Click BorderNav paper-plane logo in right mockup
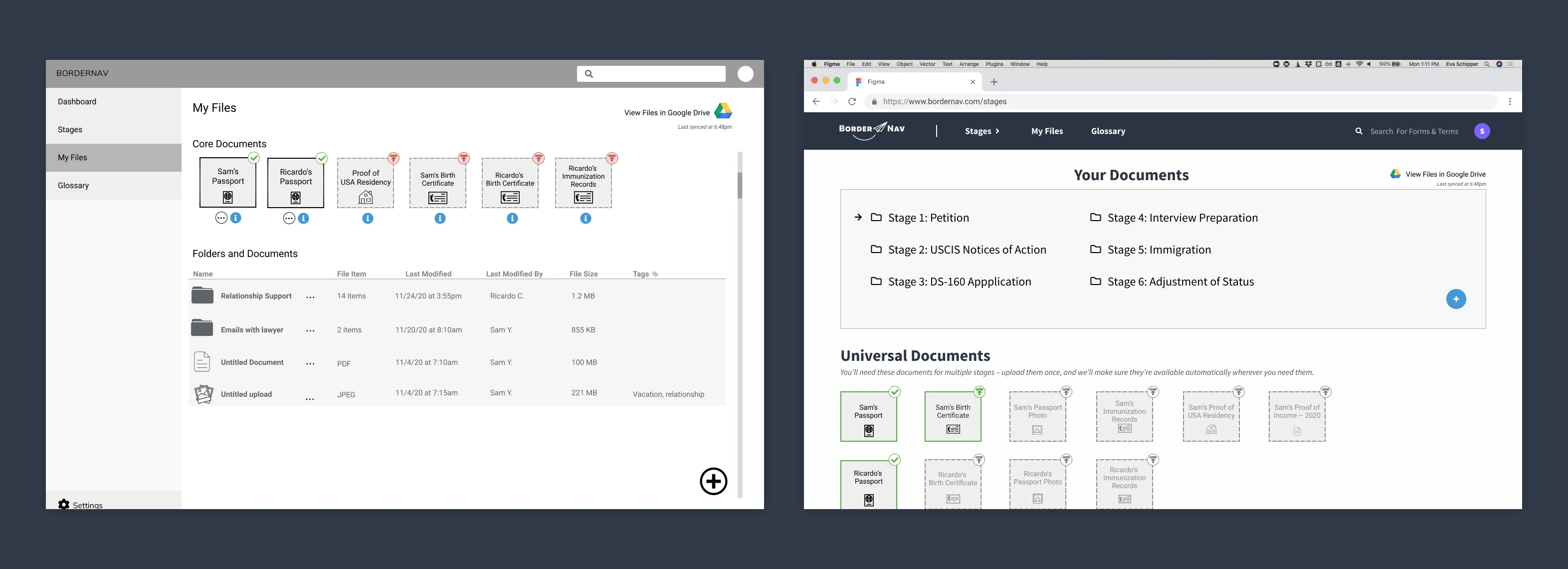 872,130
